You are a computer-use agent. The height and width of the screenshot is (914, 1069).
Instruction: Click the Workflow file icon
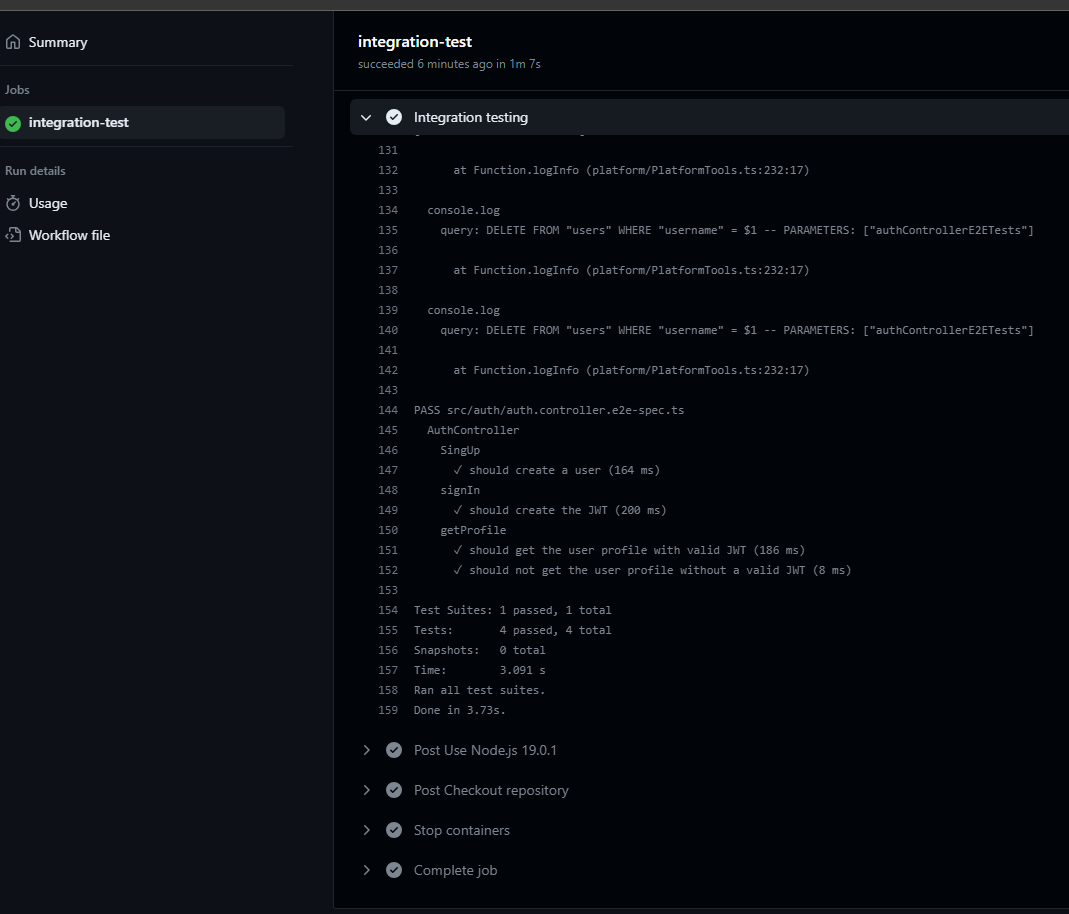point(13,235)
